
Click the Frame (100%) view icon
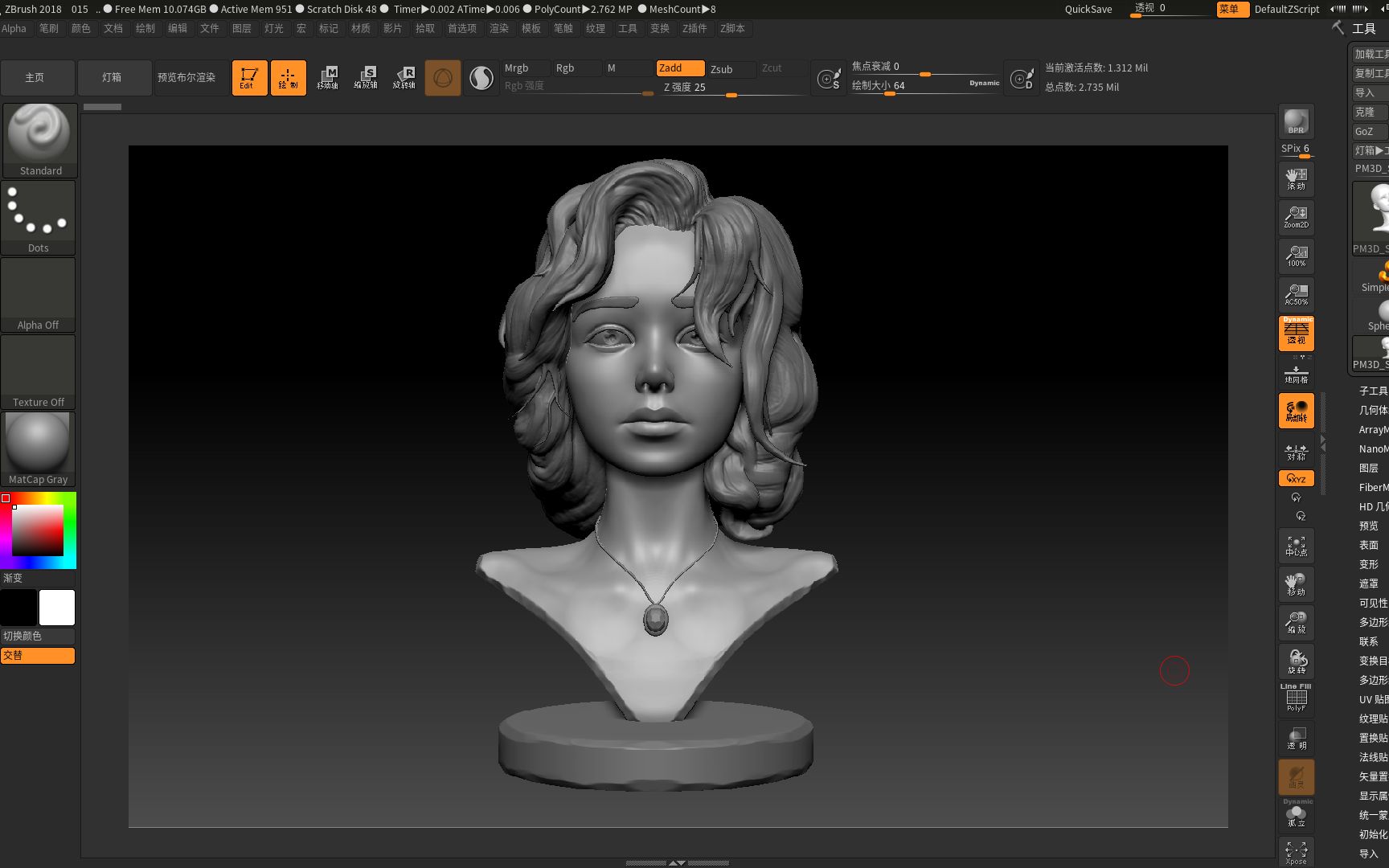[1295, 255]
